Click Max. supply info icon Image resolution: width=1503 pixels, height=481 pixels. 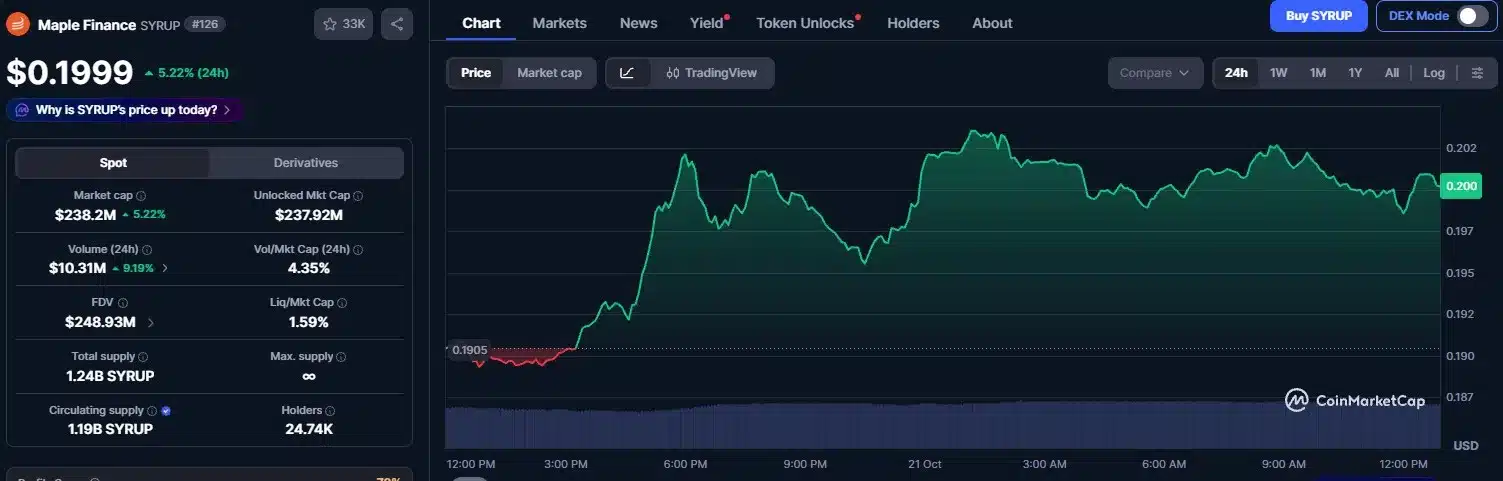click(x=342, y=357)
